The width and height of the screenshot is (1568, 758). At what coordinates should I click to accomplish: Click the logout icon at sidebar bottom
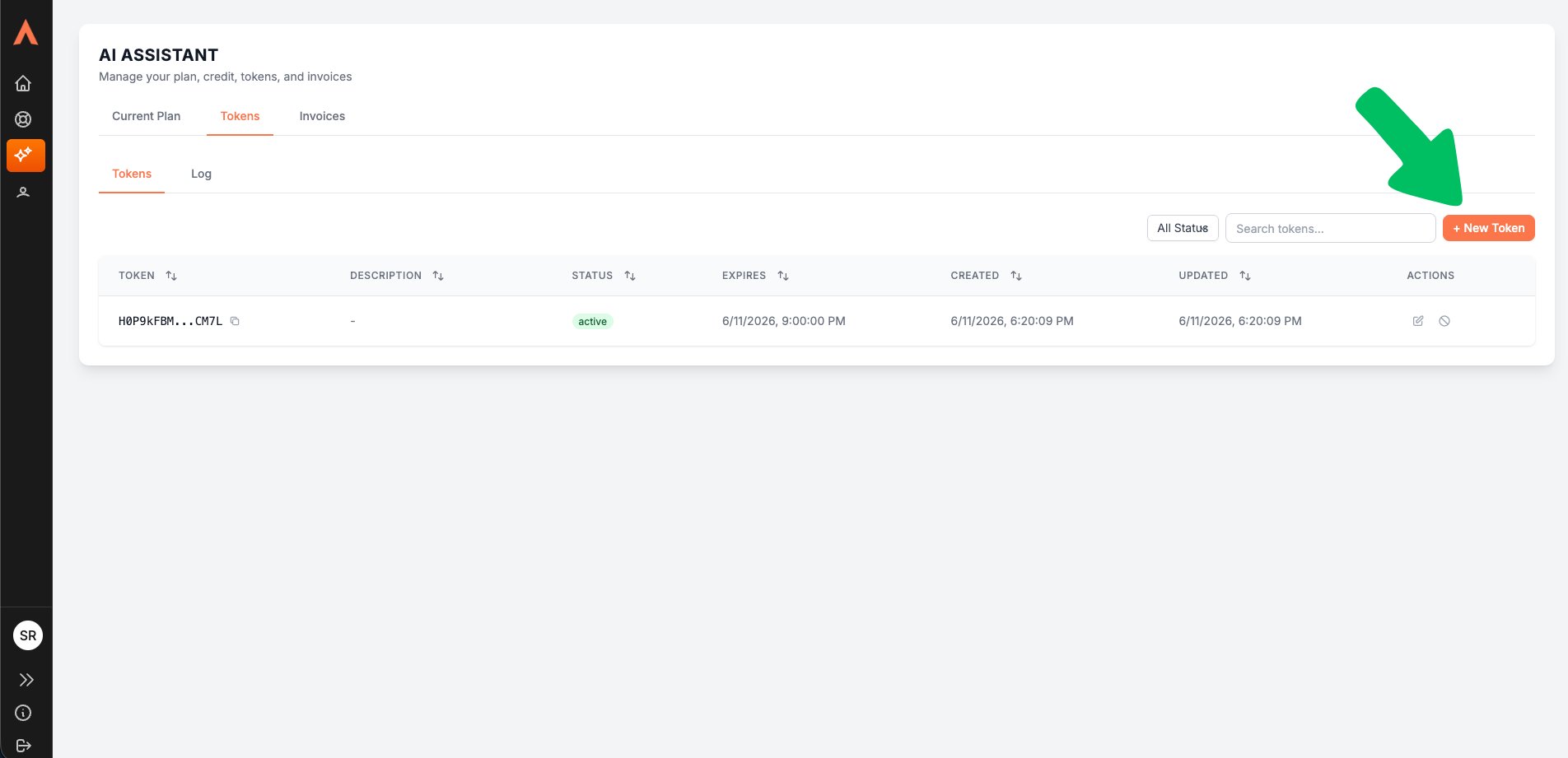point(23,746)
